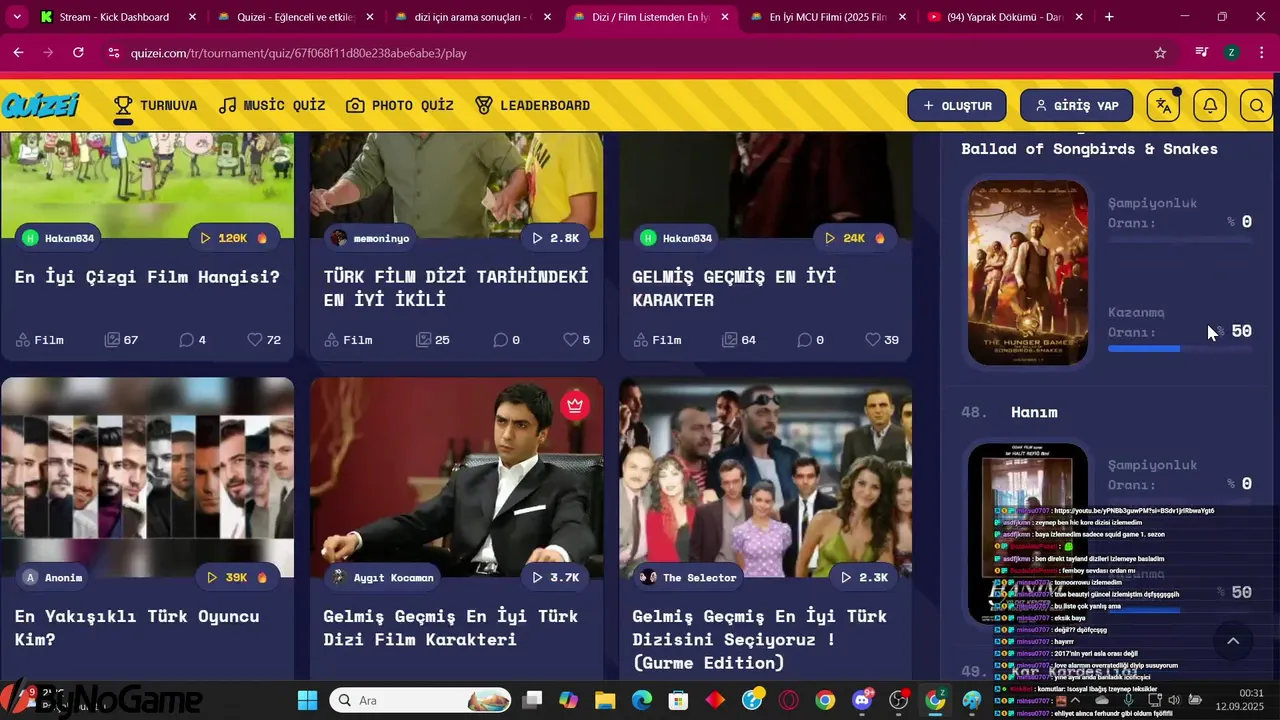Open the PHOTO QUIZ section
The height and width of the screenshot is (720, 1280).
tap(400, 105)
